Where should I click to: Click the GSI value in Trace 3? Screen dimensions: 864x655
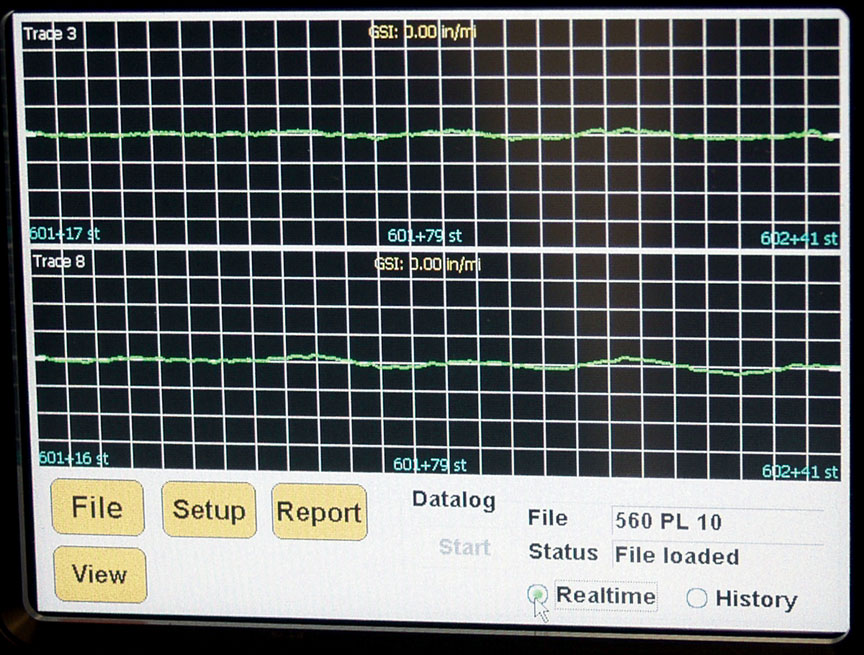(x=422, y=31)
